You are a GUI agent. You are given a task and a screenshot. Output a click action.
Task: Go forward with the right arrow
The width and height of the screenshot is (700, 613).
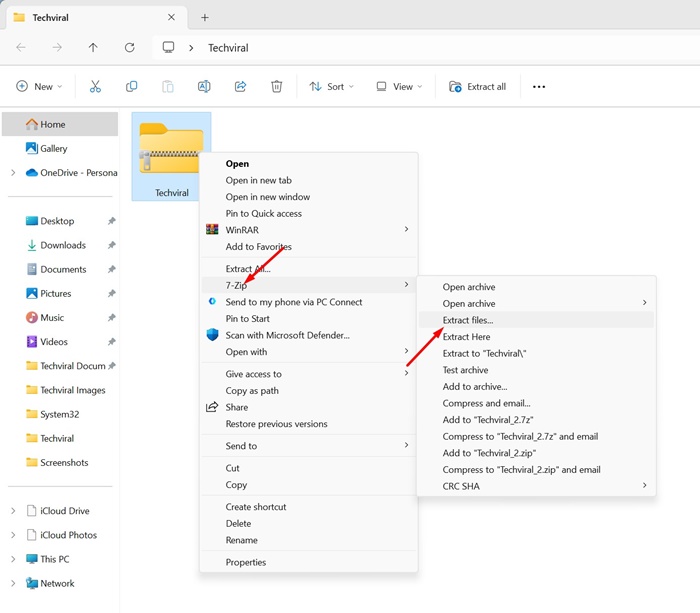(x=57, y=47)
